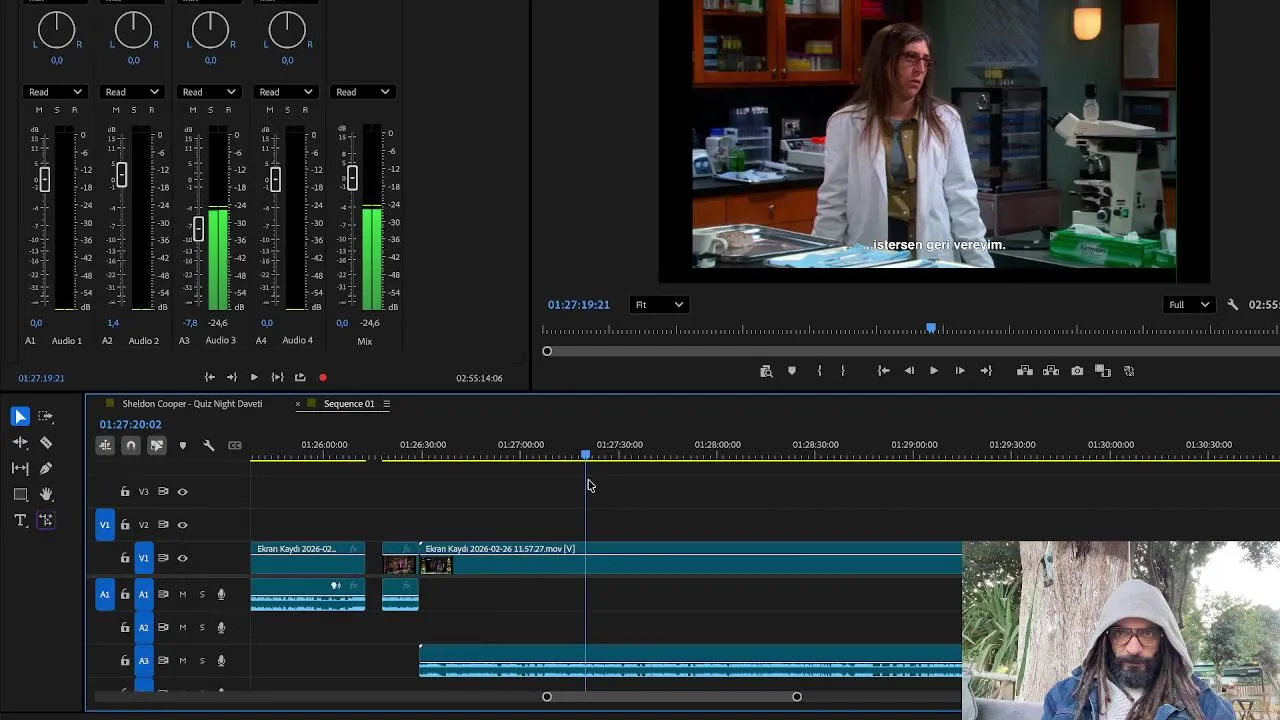Select the Rectangle tool

[x=20, y=494]
